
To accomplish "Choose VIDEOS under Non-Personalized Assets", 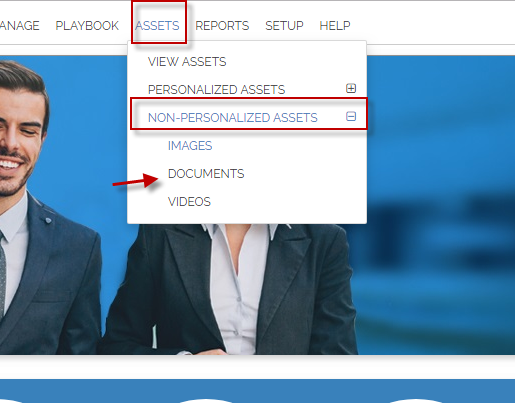I will pyautogui.click(x=189, y=202).
